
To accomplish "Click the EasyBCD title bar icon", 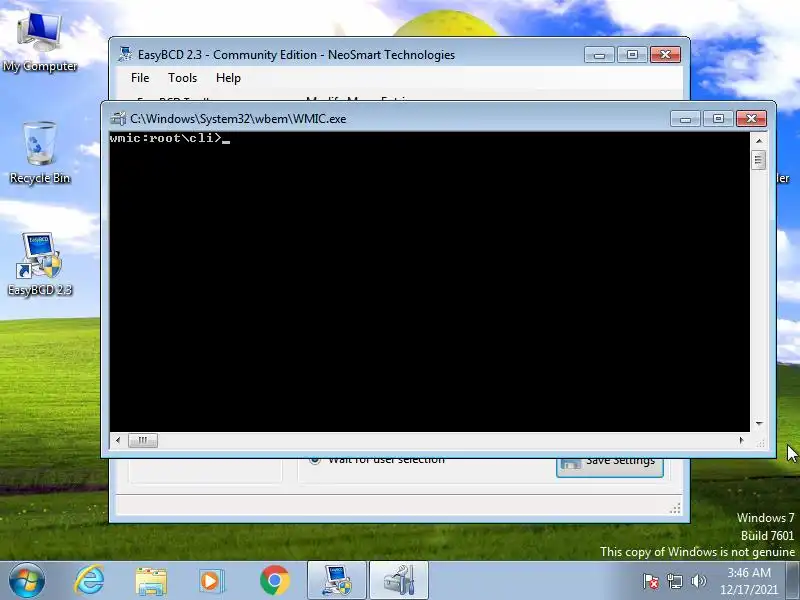I will click(x=125, y=54).
